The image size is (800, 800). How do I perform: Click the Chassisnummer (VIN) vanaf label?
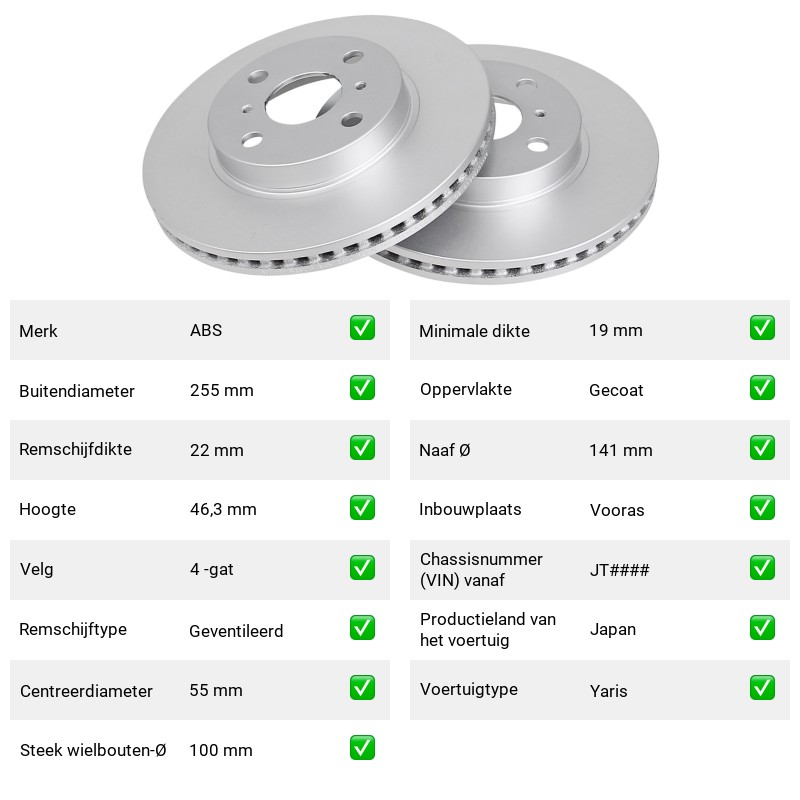pyautogui.click(x=481, y=569)
